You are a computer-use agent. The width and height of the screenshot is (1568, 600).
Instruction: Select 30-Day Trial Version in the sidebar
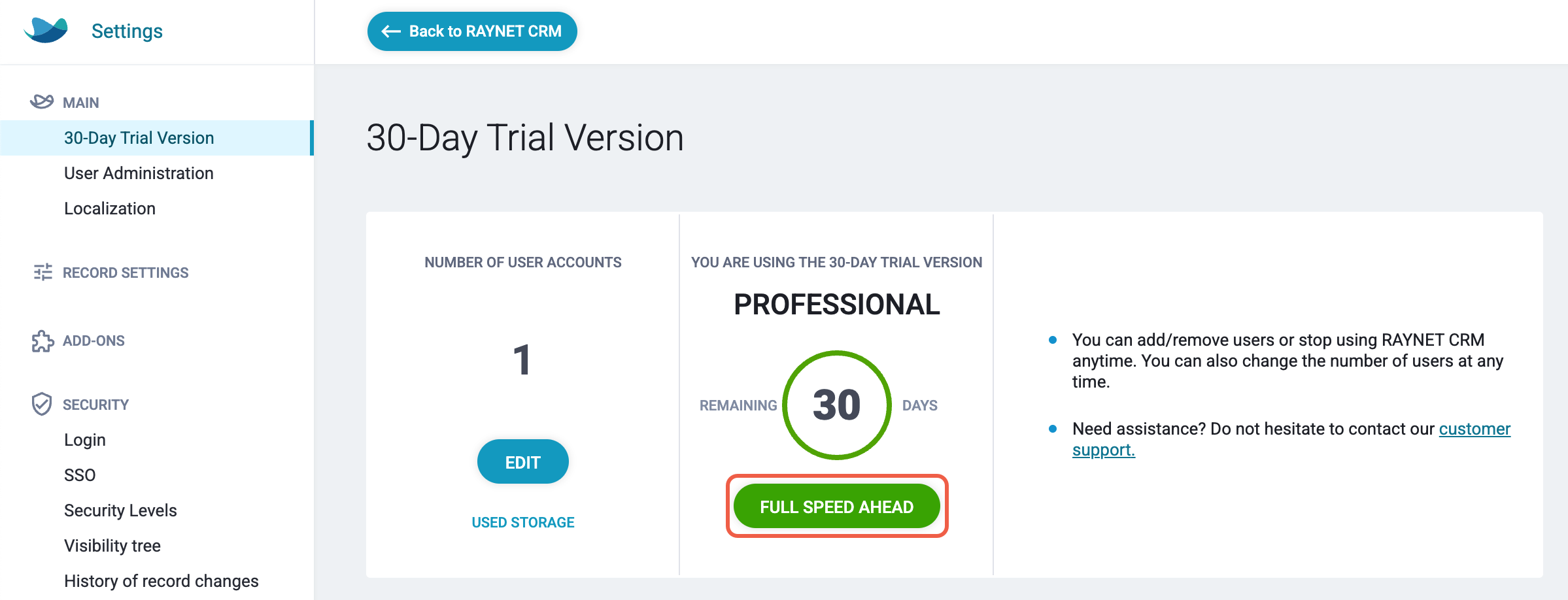coord(157,138)
